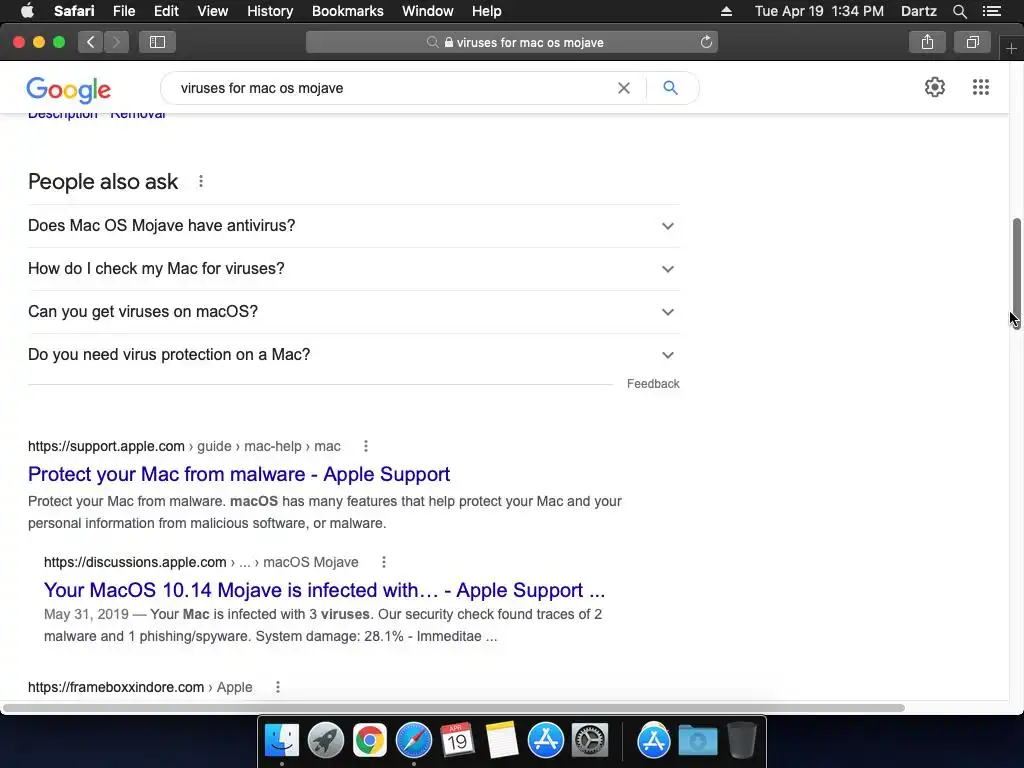The height and width of the screenshot is (768, 1024).
Task: Open options dots beside discussions.apple.com result
Action: coord(384,562)
